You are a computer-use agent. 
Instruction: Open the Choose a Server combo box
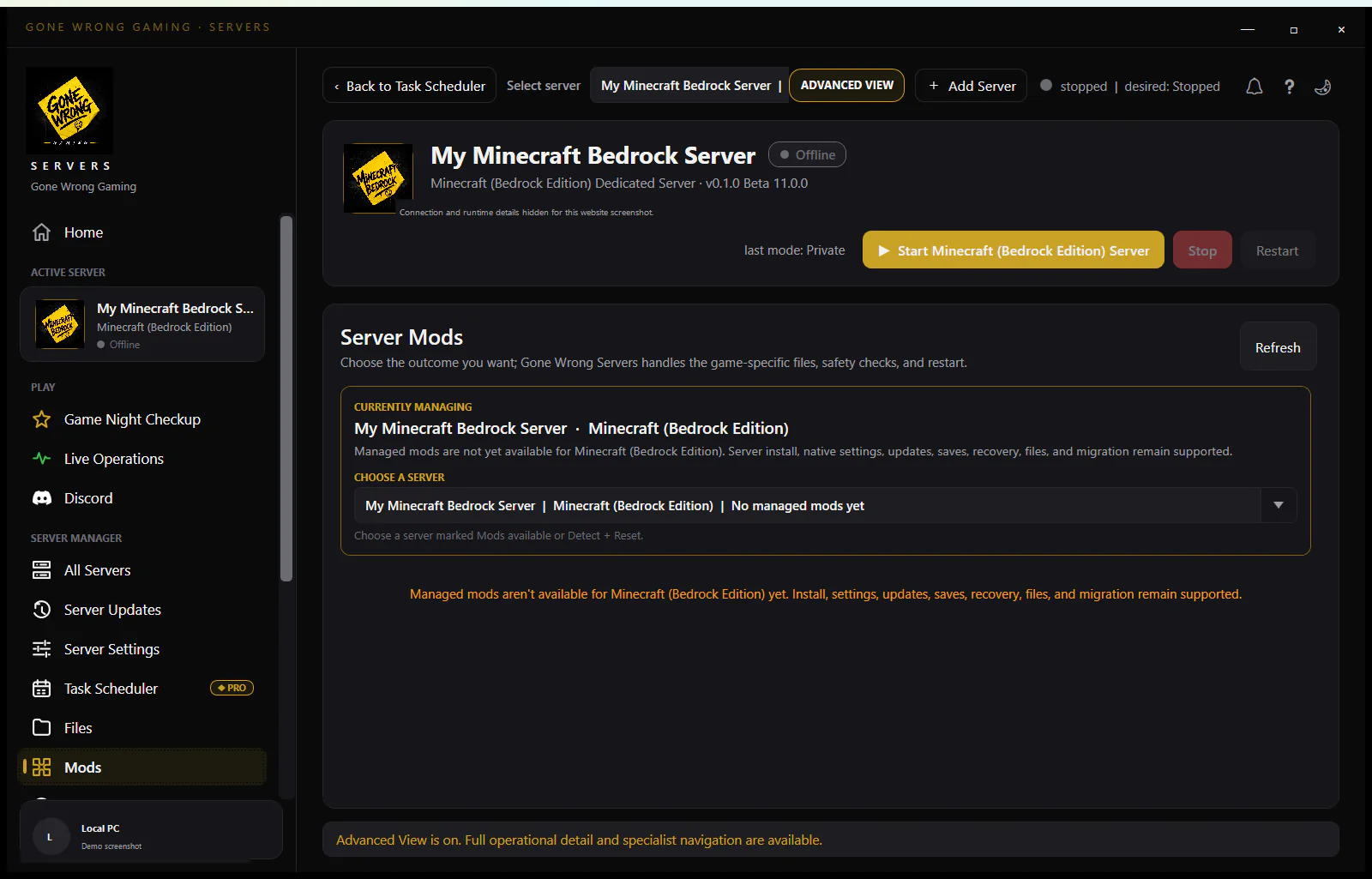[x=825, y=506]
